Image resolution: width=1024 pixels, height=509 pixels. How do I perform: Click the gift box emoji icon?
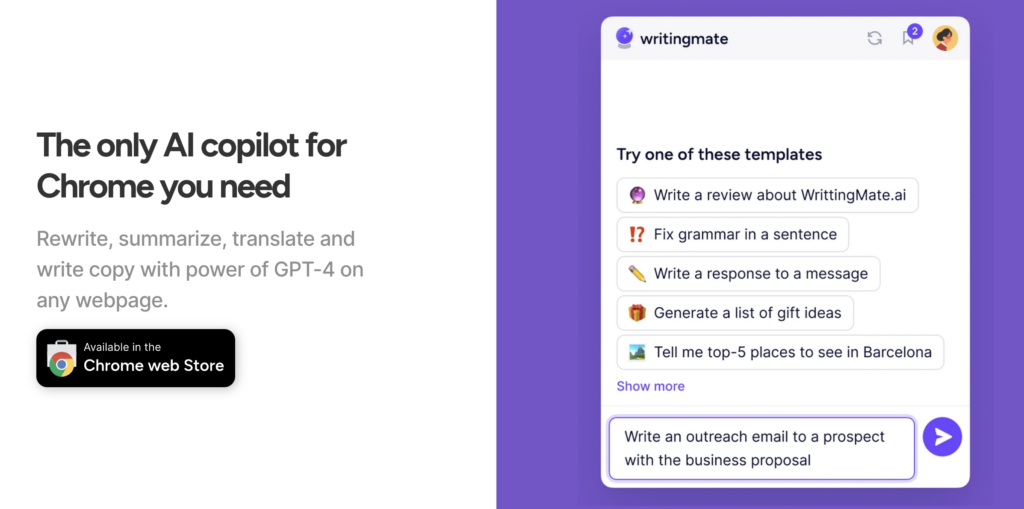pyautogui.click(x=637, y=313)
